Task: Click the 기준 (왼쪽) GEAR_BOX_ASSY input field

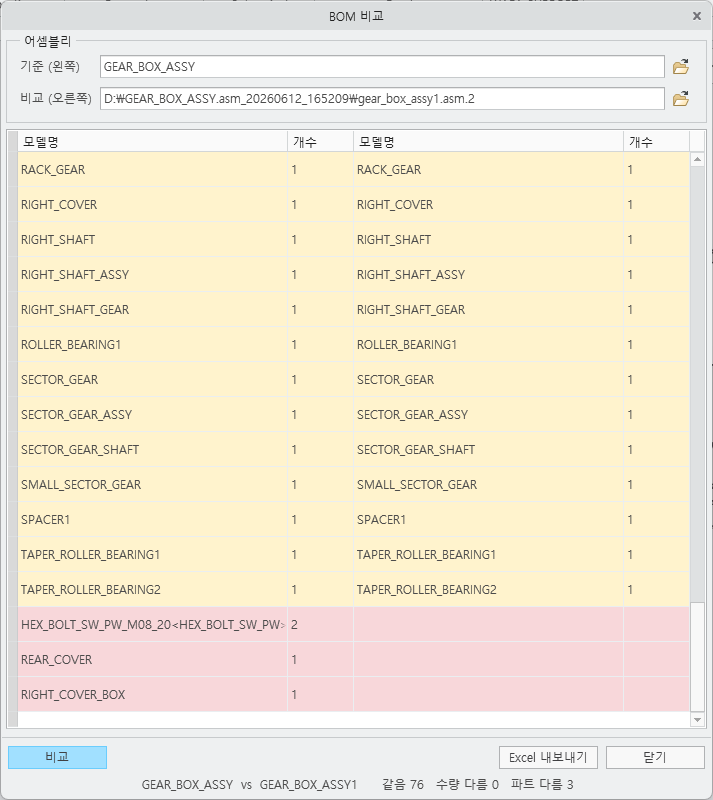Action: 382,67
